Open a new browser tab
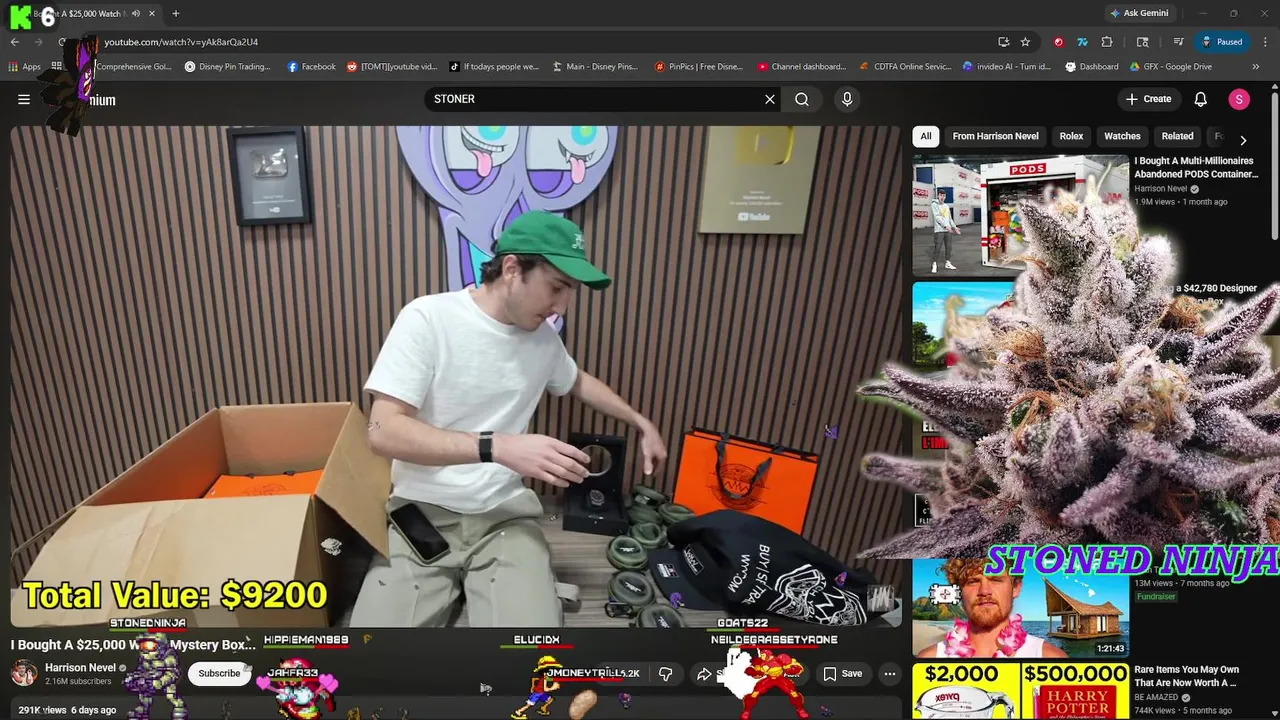1280x720 pixels. pyautogui.click(x=175, y=13)
